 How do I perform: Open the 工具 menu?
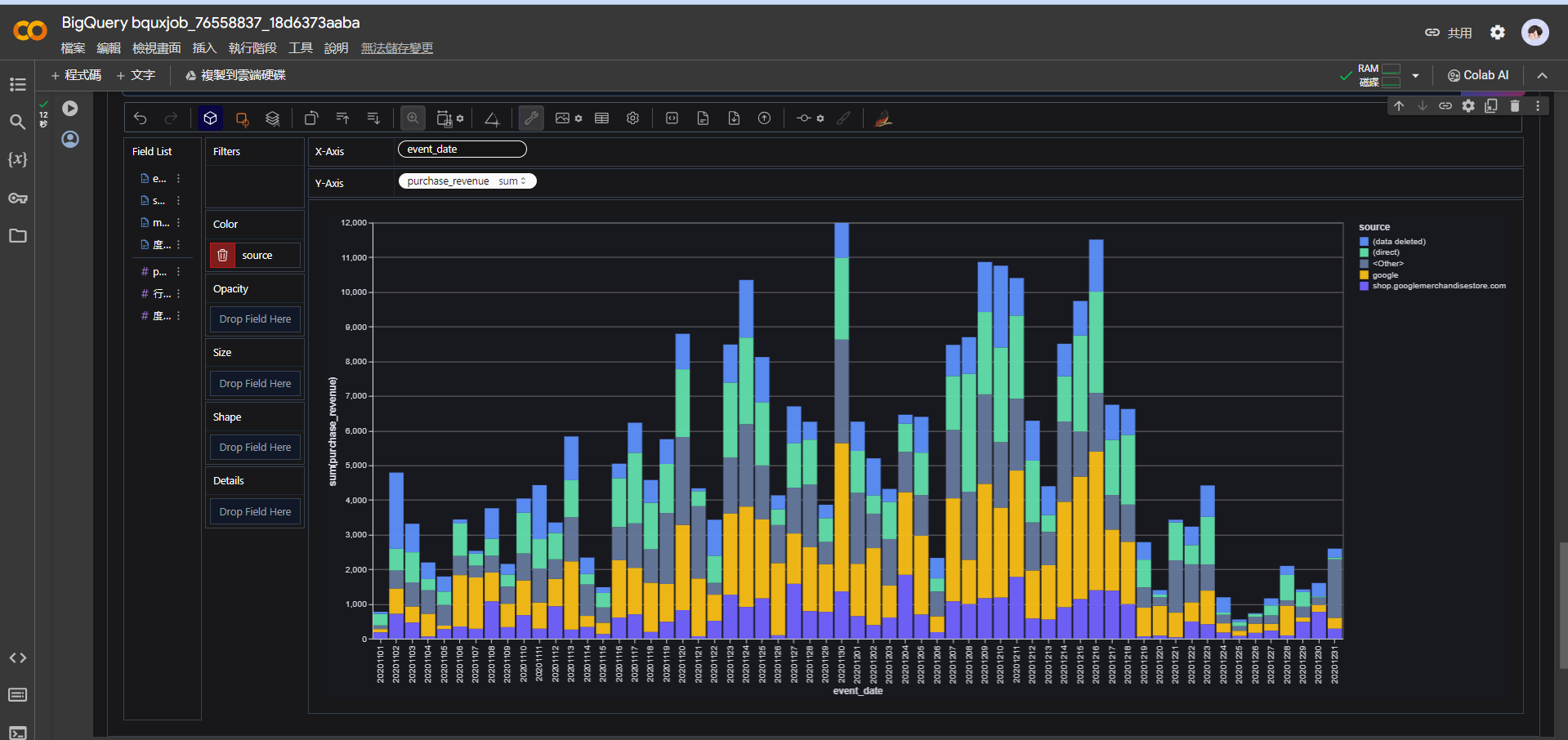(301, 48)
